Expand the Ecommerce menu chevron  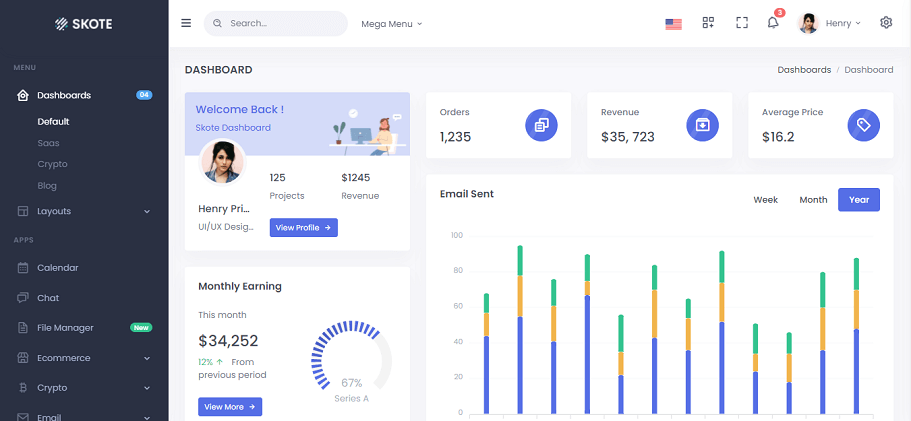pyautogui.click(x=147, y=358)
